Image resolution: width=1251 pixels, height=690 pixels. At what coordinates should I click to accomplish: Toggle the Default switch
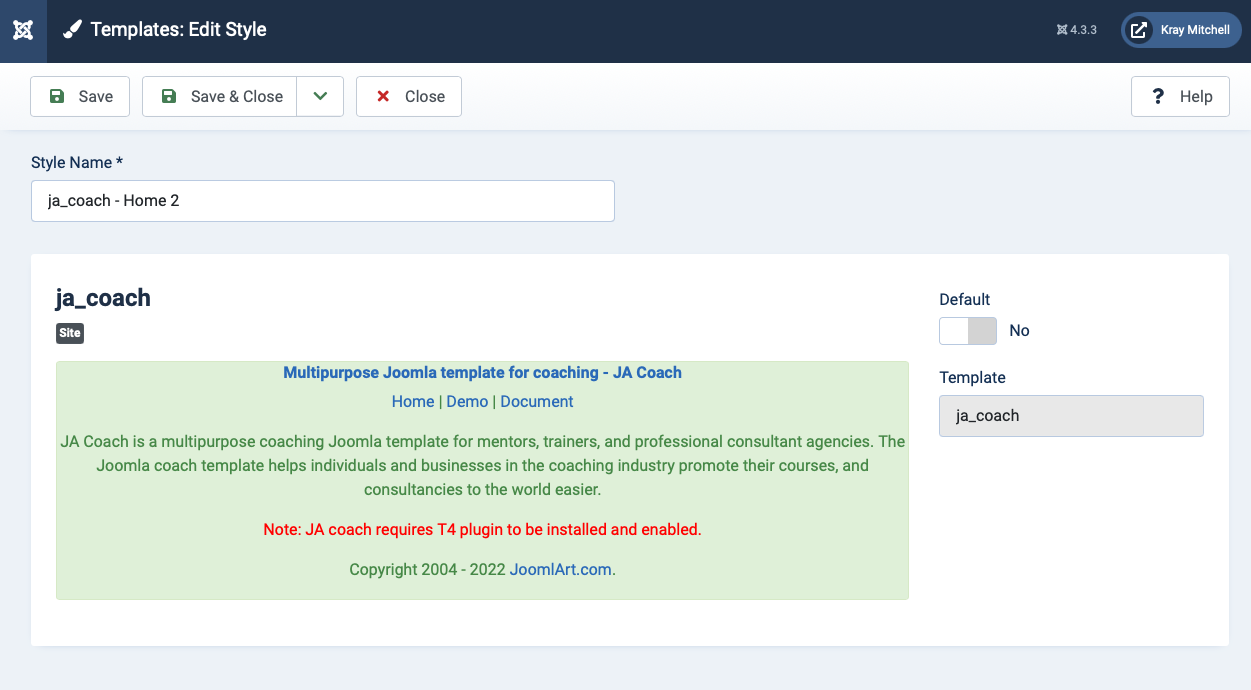tap(968, 331)
